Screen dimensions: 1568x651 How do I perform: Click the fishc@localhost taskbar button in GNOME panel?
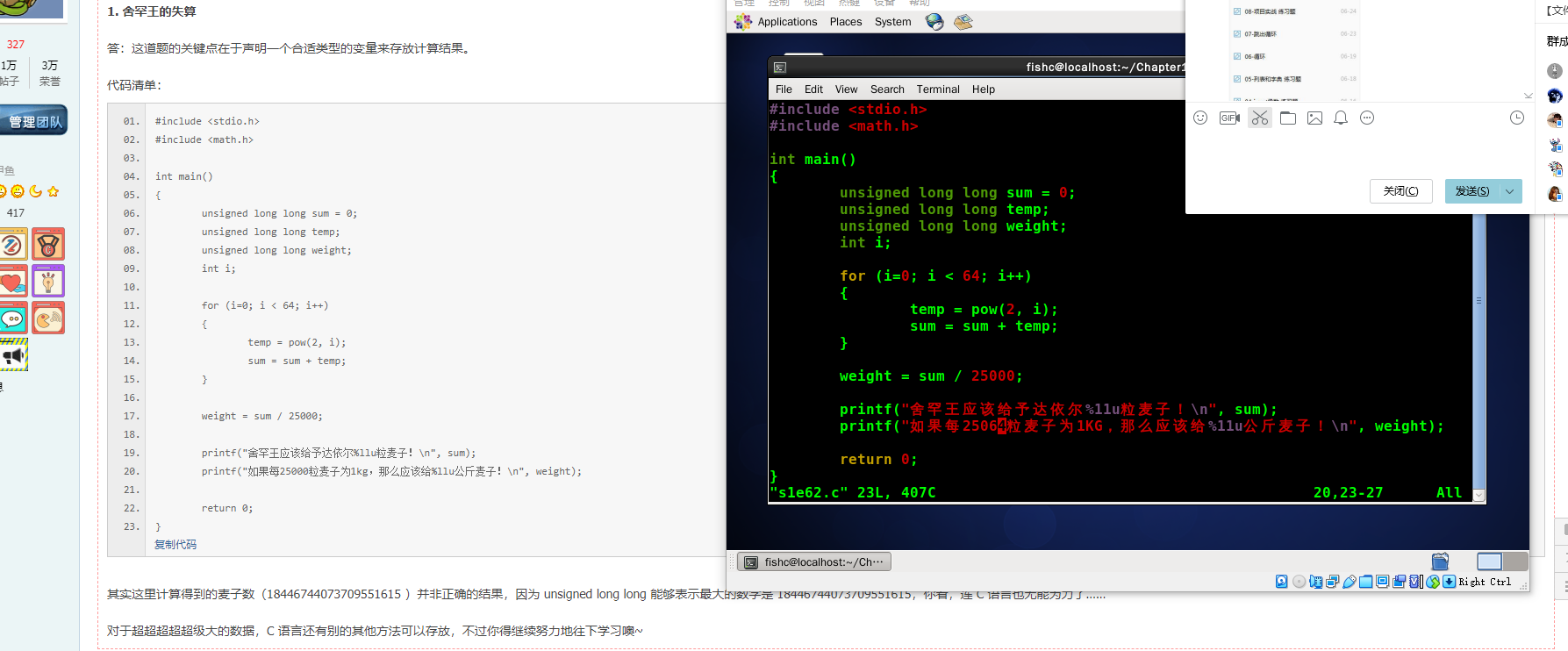[813, 562]
